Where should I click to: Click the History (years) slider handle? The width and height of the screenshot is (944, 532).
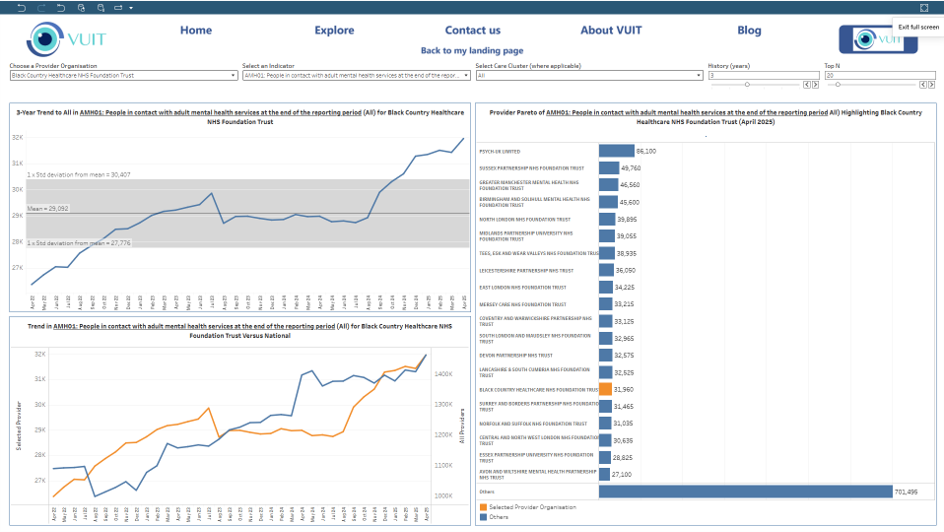pyautogui.click(x=747, y=85)
